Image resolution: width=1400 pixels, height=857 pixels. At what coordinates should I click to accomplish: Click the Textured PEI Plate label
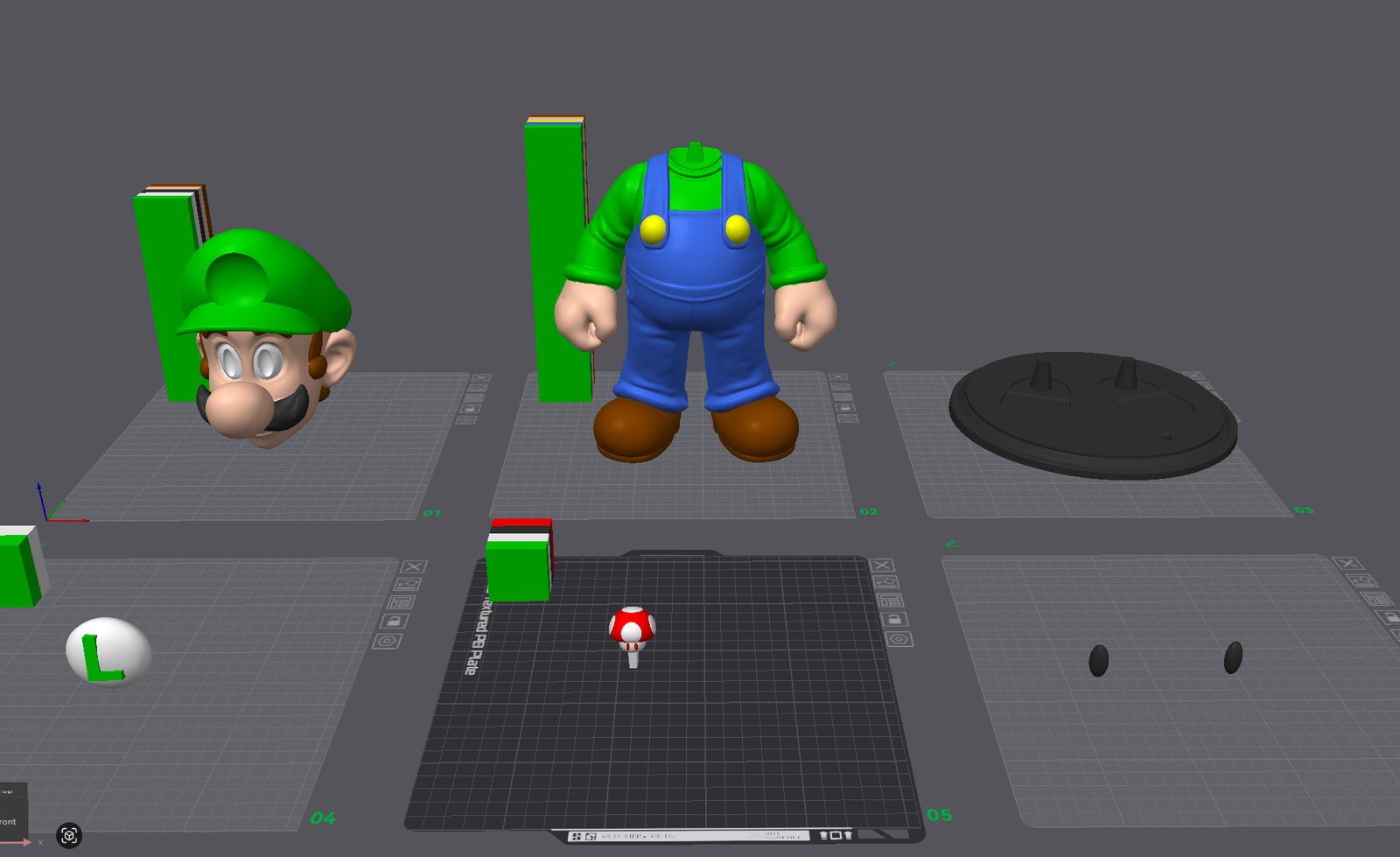point(477,637)
